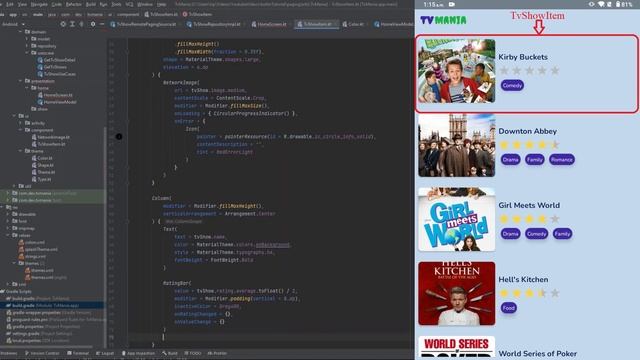Open settings.gradle file
Image resolution: width=640 pixels, height=360 pixels.
[x=38, y=333]
